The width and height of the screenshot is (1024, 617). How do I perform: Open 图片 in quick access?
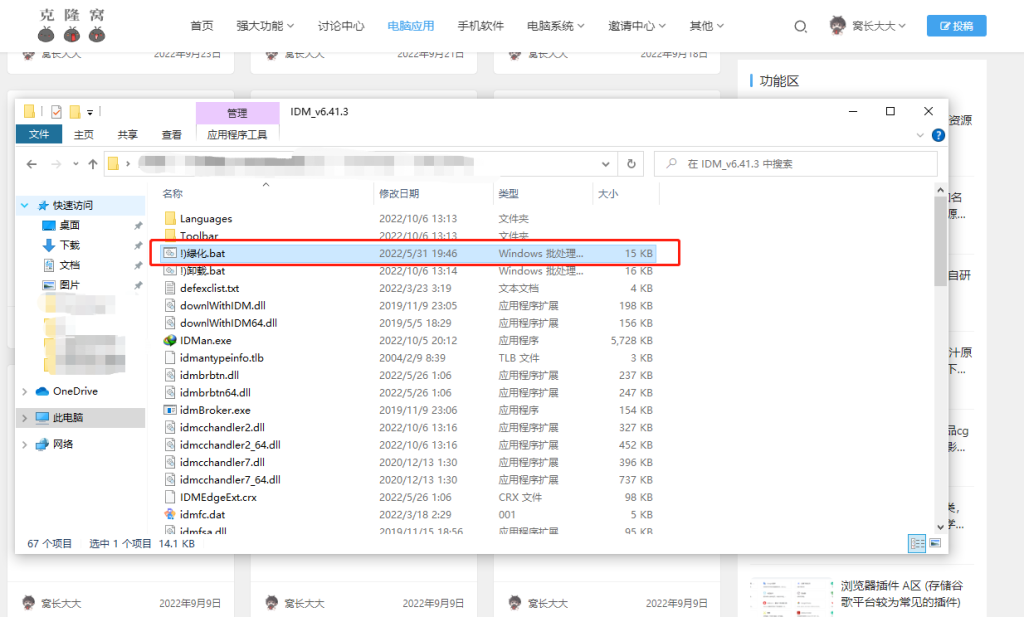pyautogui.click(x=70, y=285)
